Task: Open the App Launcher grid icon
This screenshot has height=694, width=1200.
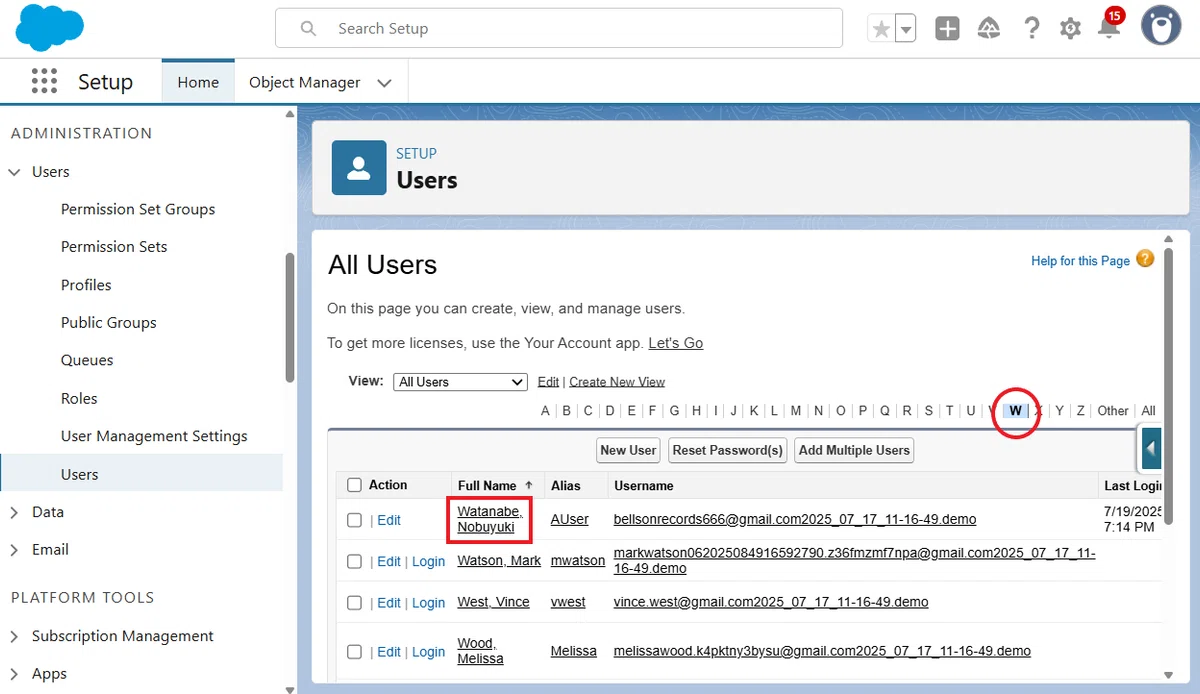Action: (44, 81)
